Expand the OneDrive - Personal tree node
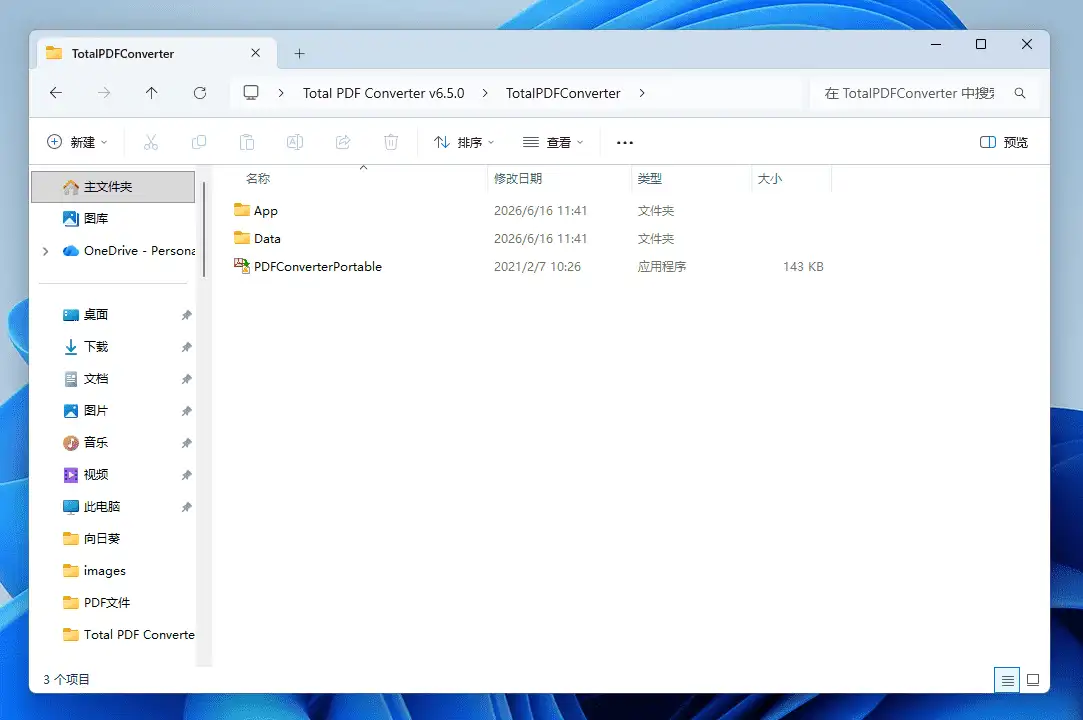Viewport: 1083px width, 720px height. click(x=46, y=251)
